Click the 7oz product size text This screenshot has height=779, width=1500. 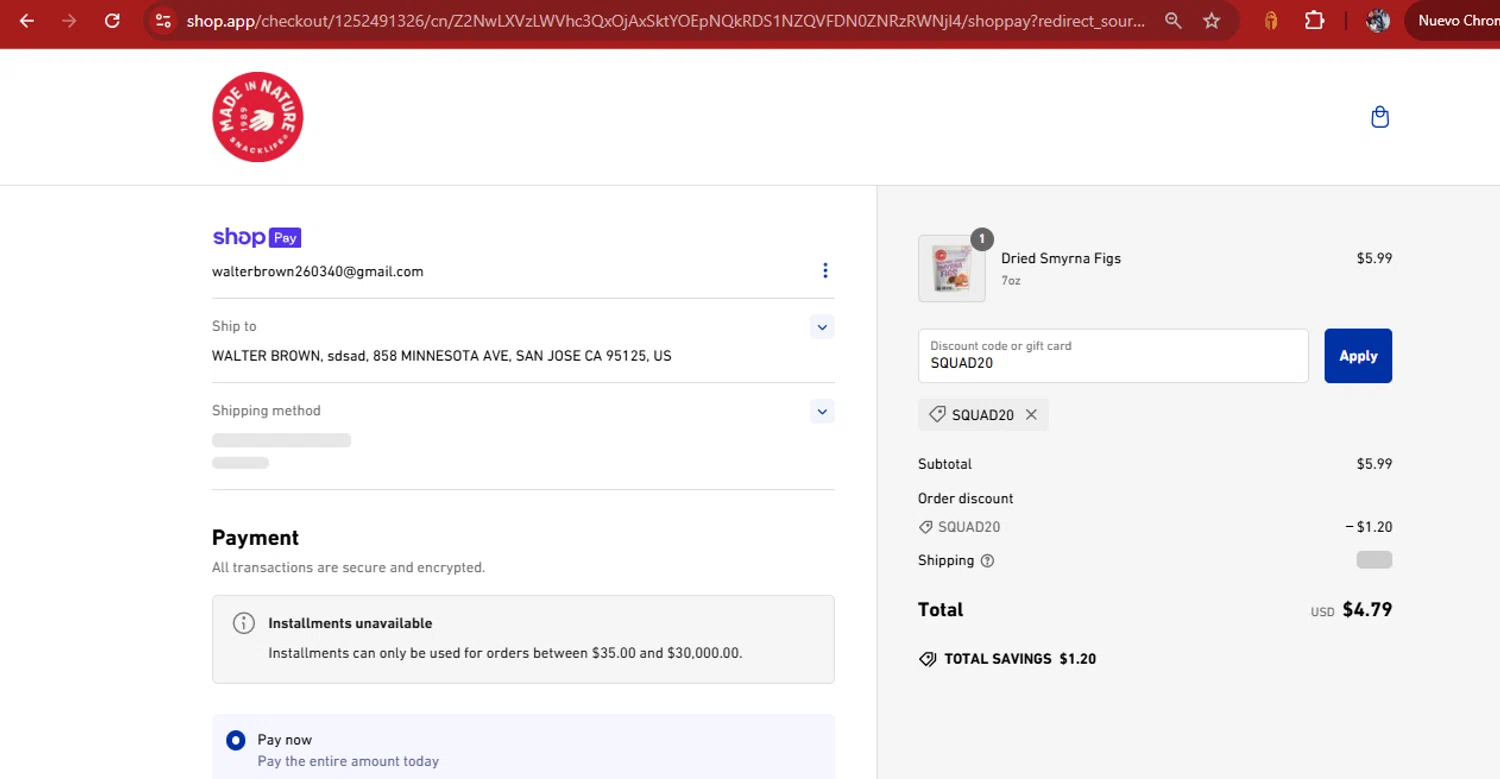click(x=1011, y=281)
